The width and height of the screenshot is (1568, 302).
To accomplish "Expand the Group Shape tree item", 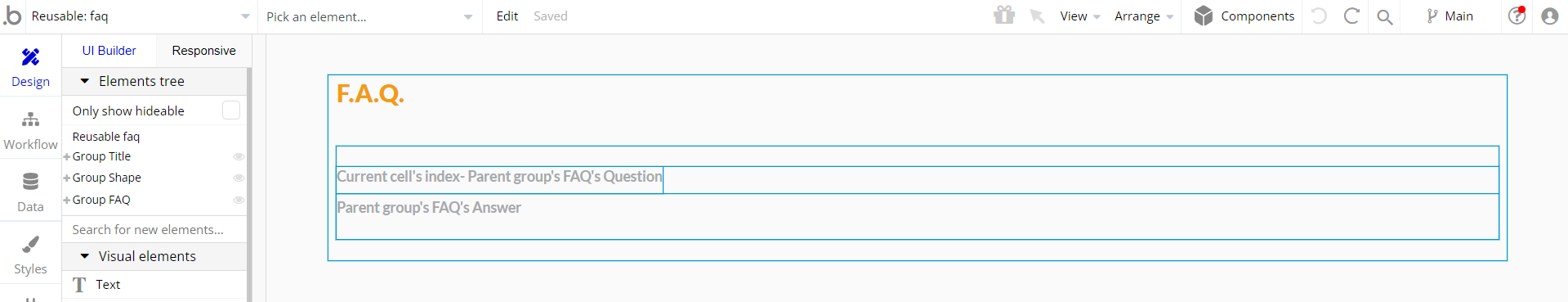I will [x=66, y=178].
